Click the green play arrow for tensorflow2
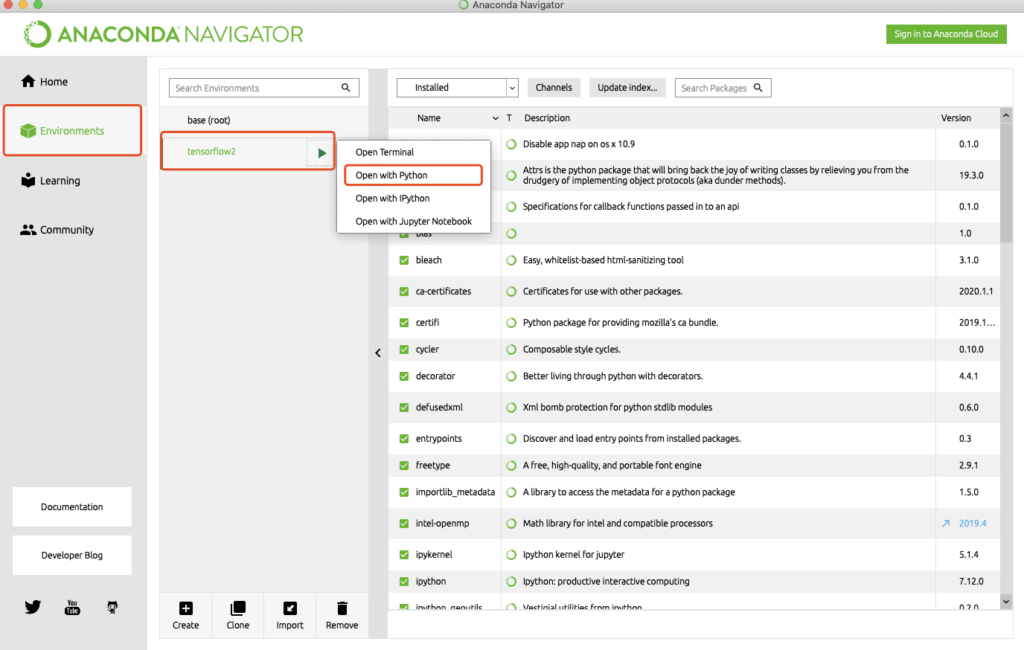The image size is (1024, 650). click(x=321, y=153)
